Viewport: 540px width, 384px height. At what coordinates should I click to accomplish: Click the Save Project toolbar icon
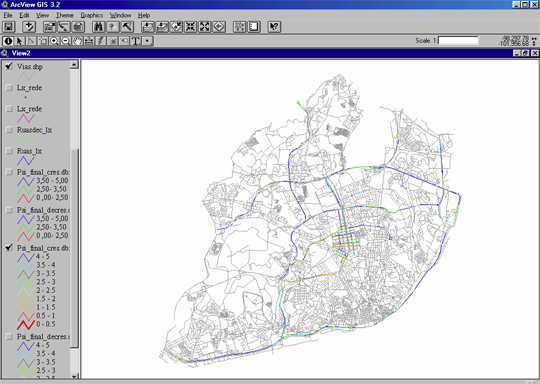(9, 27)
